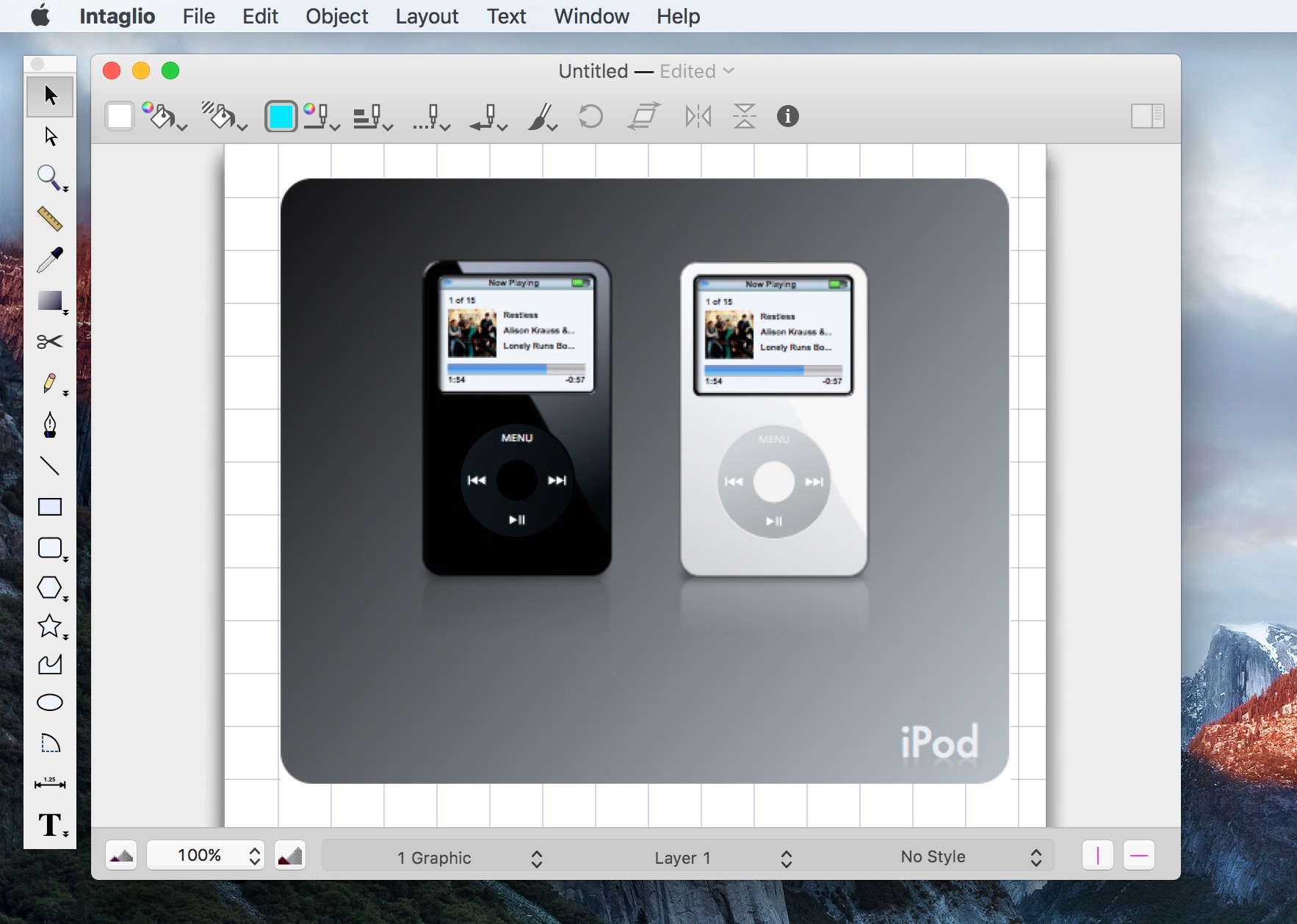The image size is (1297, 924).
Task: Select the white iPod in the canvas
Action: point(774,419)
